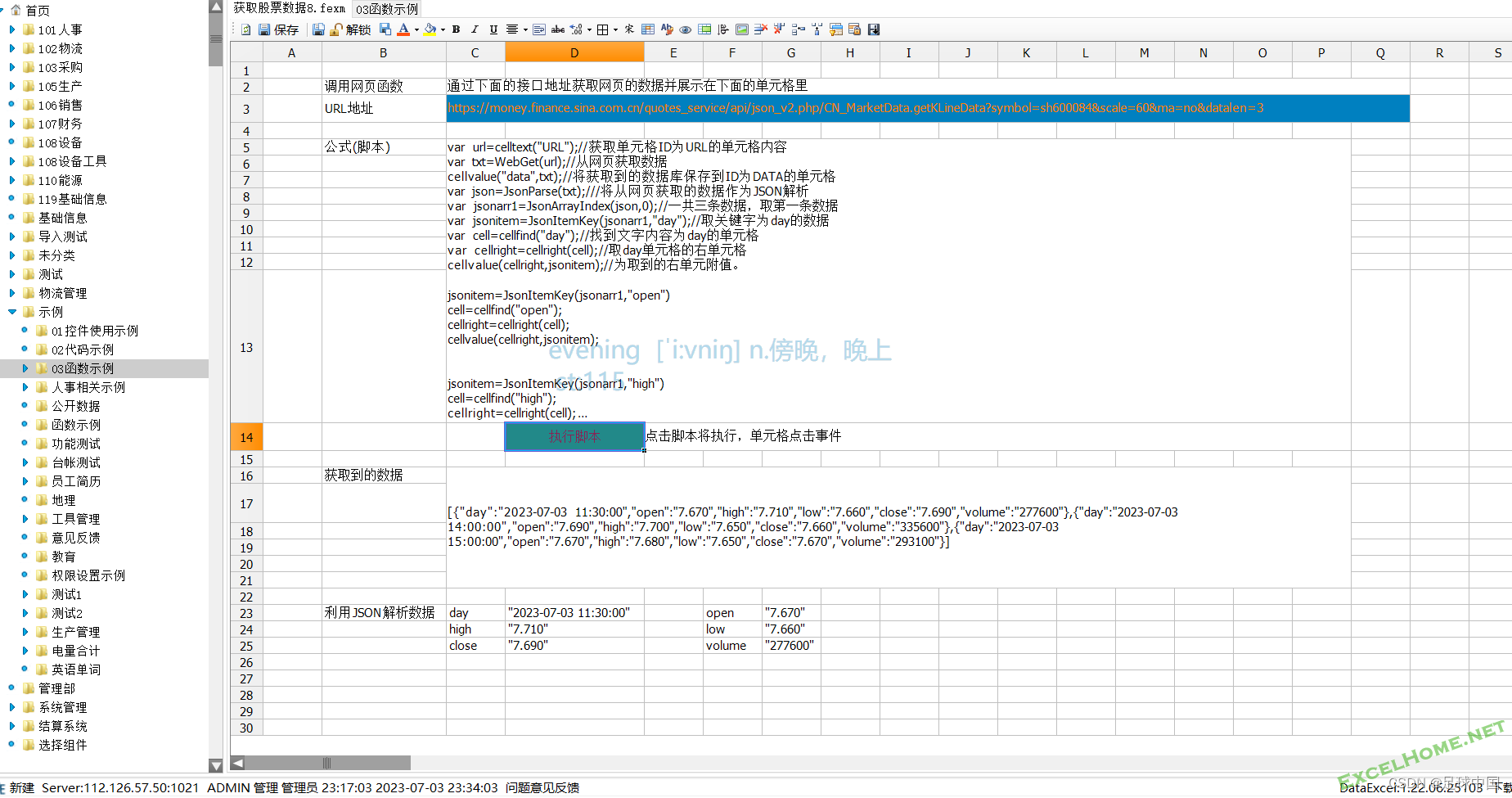Select row 14 header
The width and height of the screenshot is (1512, 798).
pyautogui.click(x=246, y=437)
